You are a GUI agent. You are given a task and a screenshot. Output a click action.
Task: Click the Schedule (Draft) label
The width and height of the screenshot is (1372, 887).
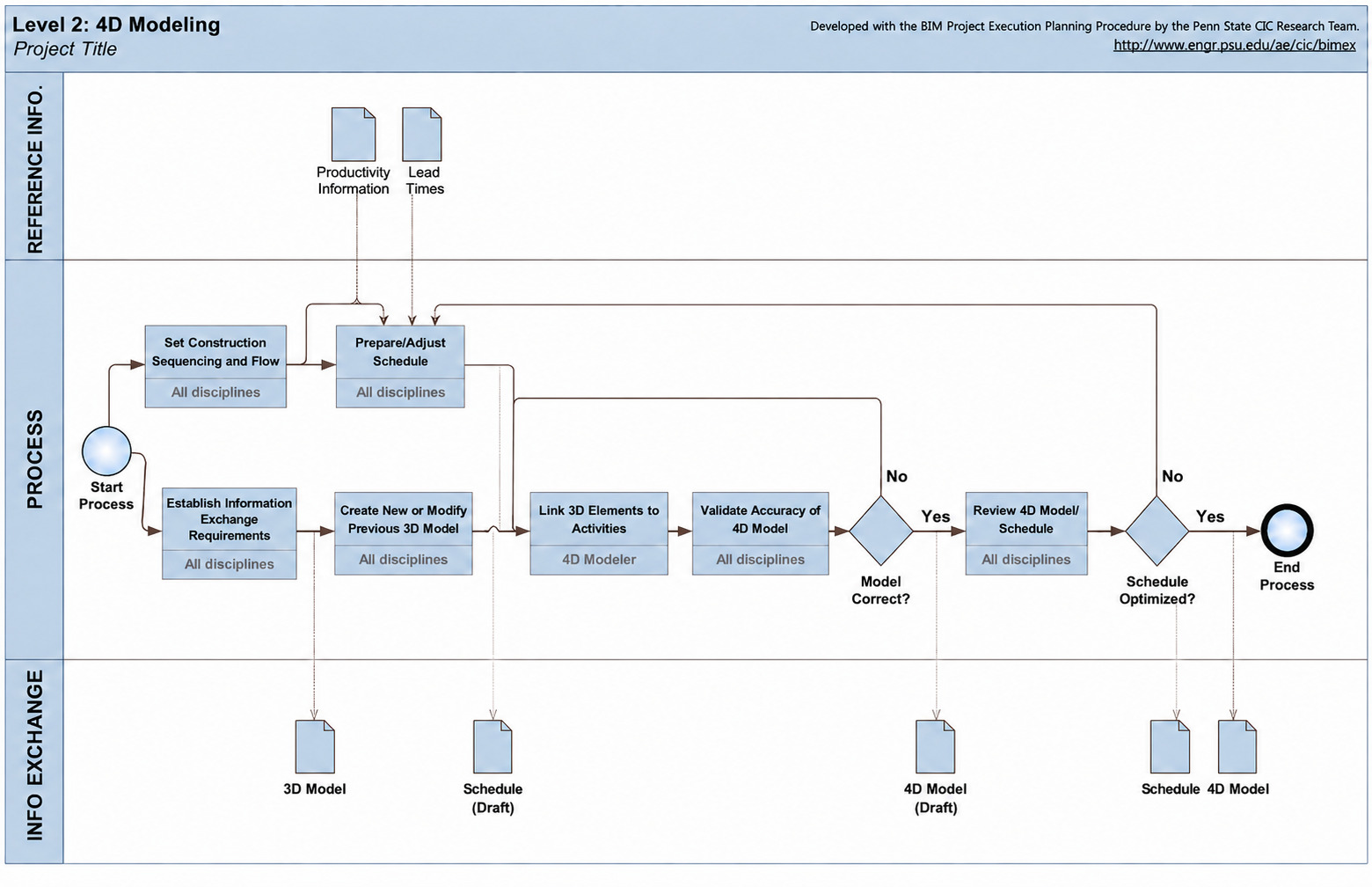pos(493,798)
